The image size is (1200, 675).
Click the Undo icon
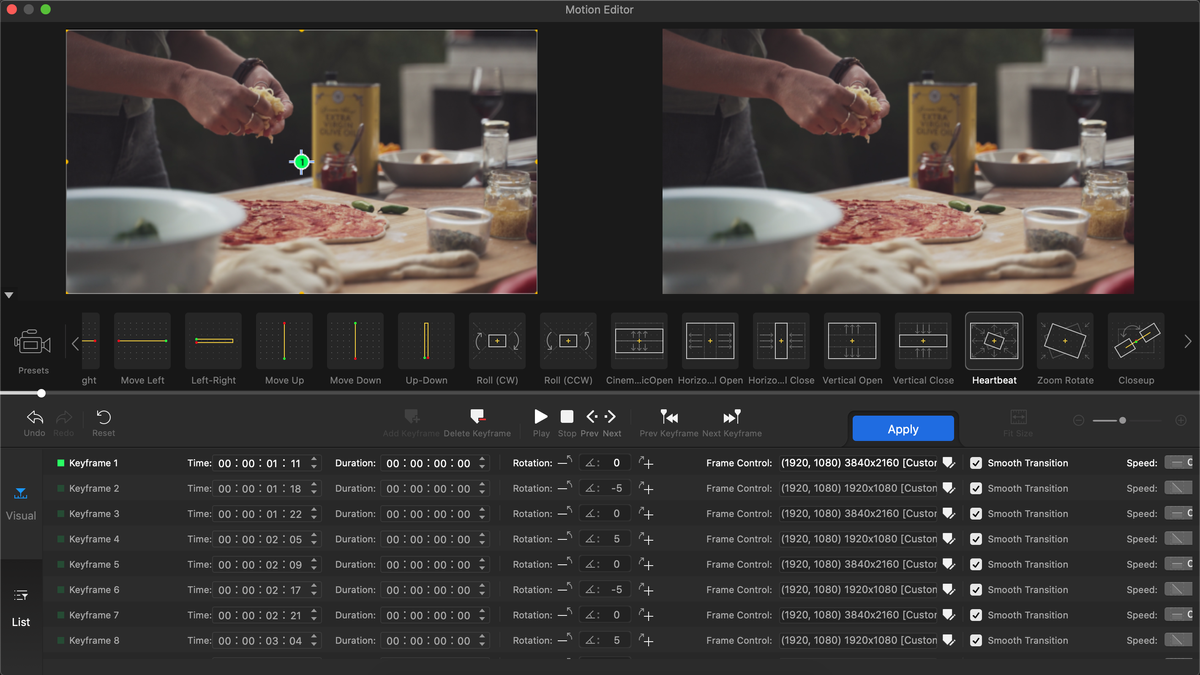(33, 419)
